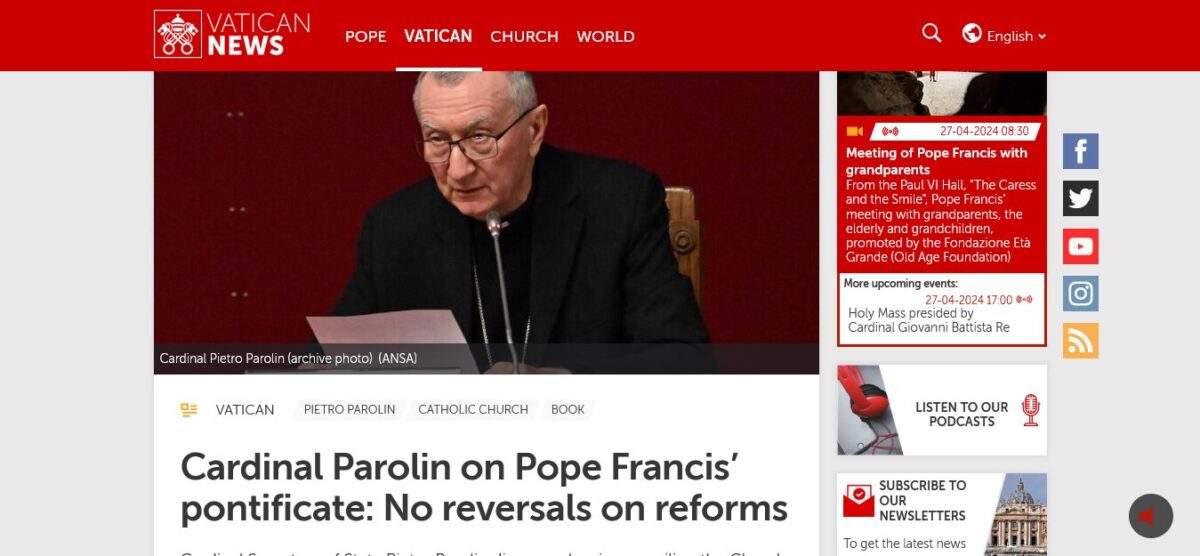Open the search magnifier icon
The image size is (1200, 556).
(931, 34)
